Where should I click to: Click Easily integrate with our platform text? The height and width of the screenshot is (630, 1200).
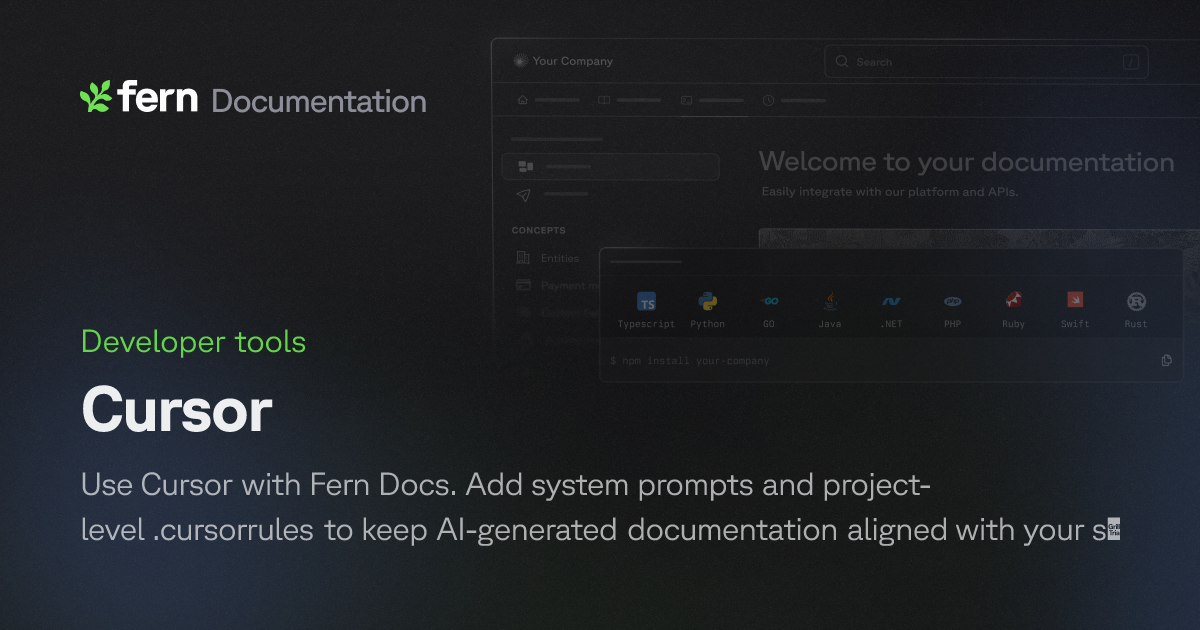[x=890, y=191]
